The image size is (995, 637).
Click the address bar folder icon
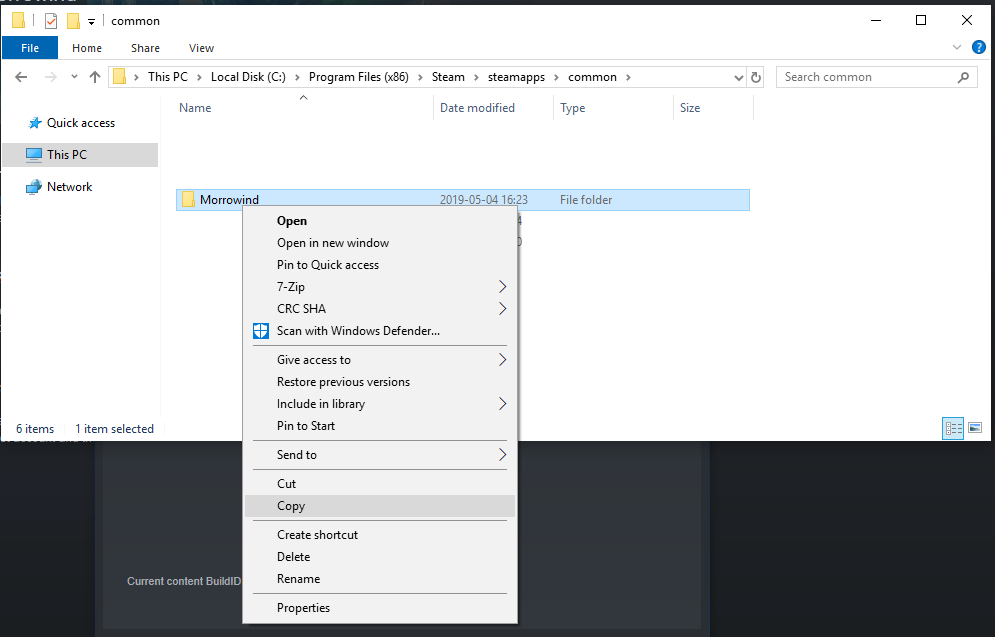tap(119, 77)
